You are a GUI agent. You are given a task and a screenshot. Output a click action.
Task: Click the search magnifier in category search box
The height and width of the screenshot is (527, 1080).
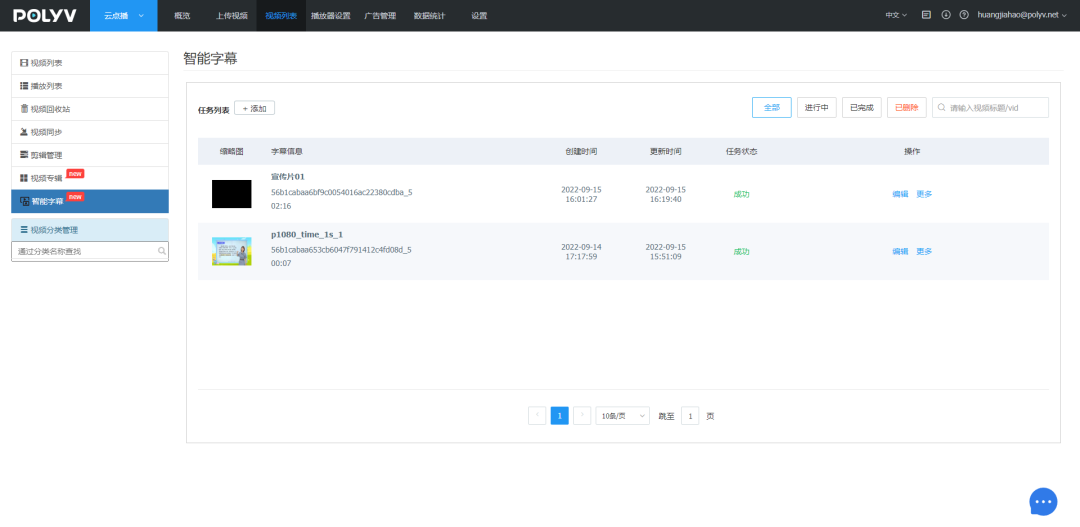(162, 252)
